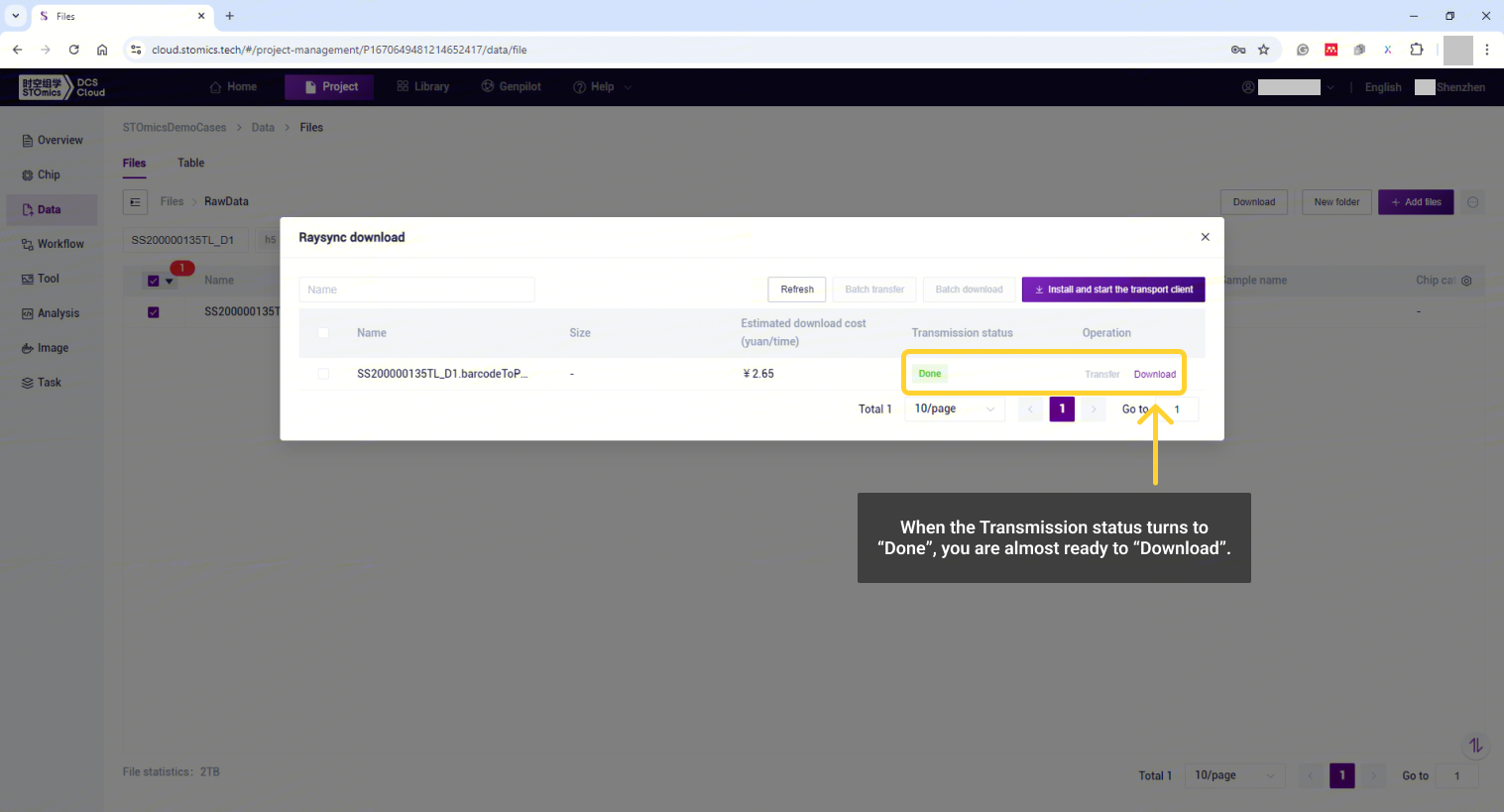This screenshot has height=812, width=1504.
Task: Click the transfer arrows icon at bottom right
Action: tap(1475, 745)
